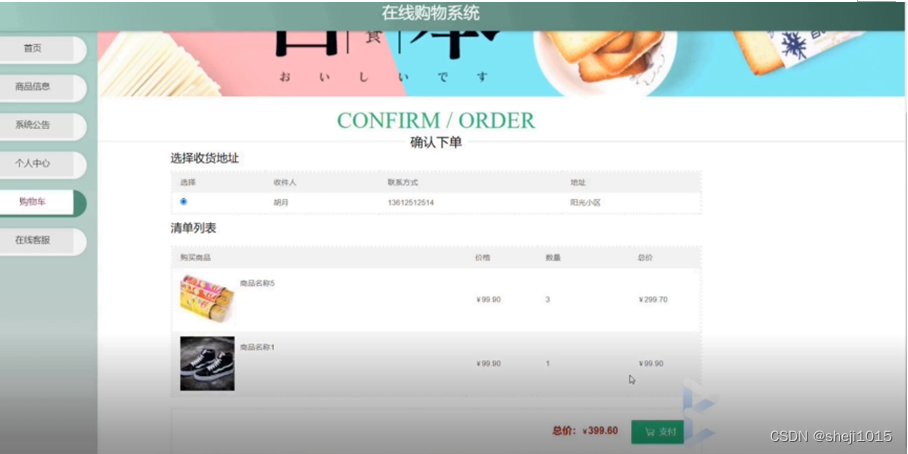
Task: Click the 在线购物系统 header title
Action: [430, 12]
